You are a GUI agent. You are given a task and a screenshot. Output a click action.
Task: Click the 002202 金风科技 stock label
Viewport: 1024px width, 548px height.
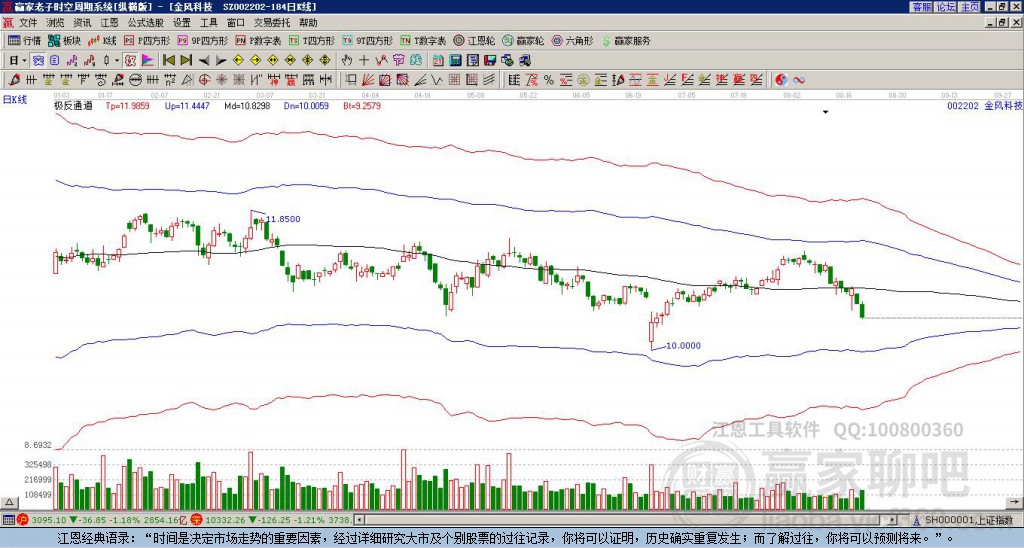coord(984,106)
